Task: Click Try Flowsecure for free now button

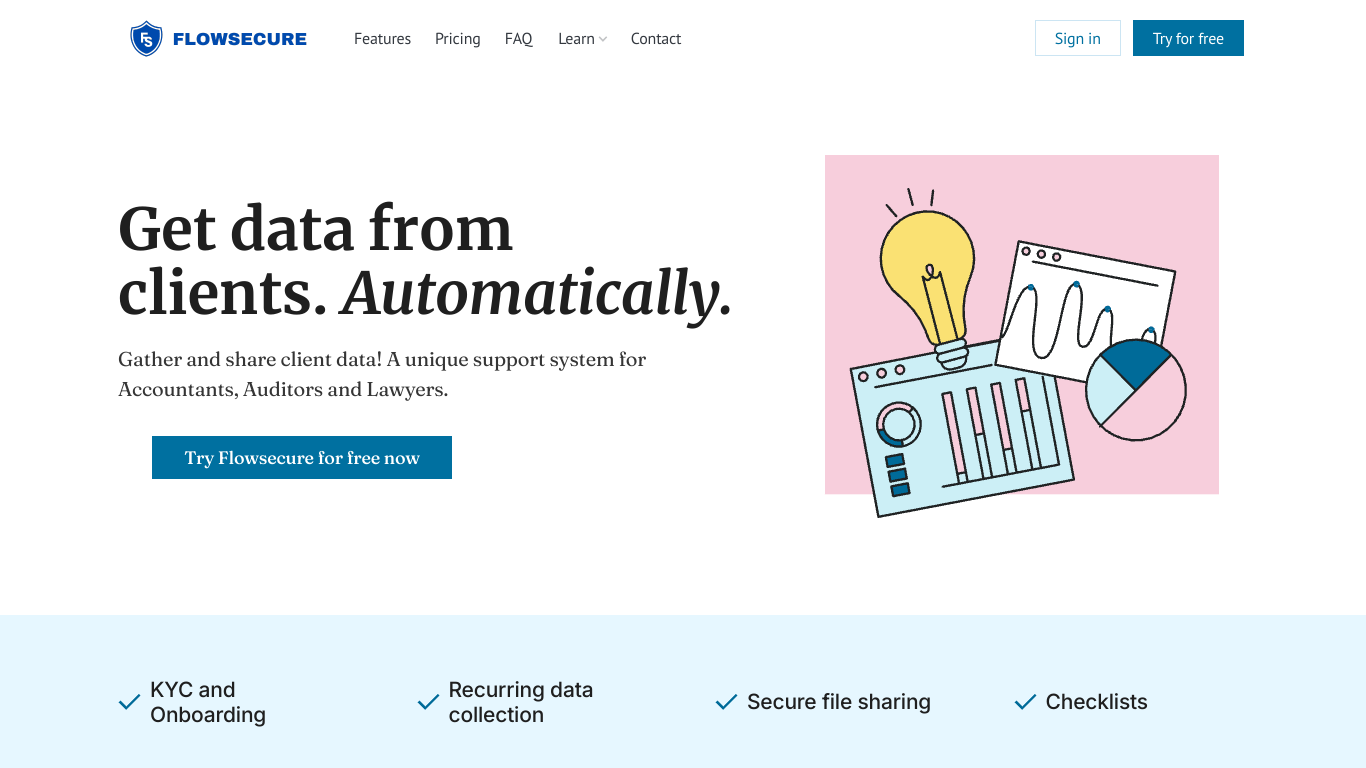Action: 302,458
